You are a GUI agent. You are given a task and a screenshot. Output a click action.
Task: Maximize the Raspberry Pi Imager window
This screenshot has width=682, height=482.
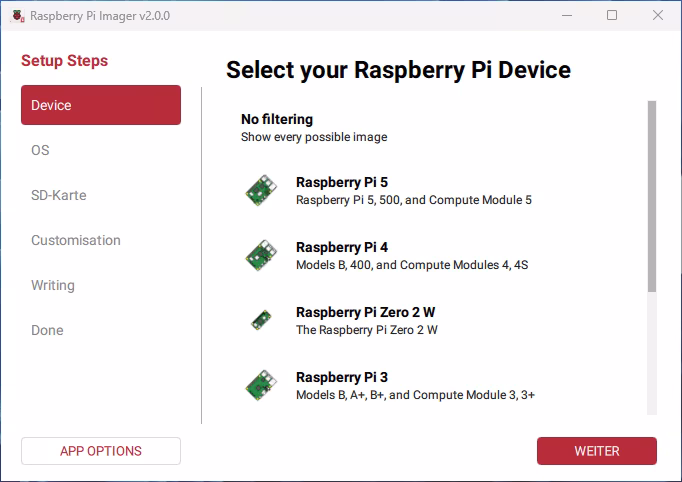pos(612,16)
